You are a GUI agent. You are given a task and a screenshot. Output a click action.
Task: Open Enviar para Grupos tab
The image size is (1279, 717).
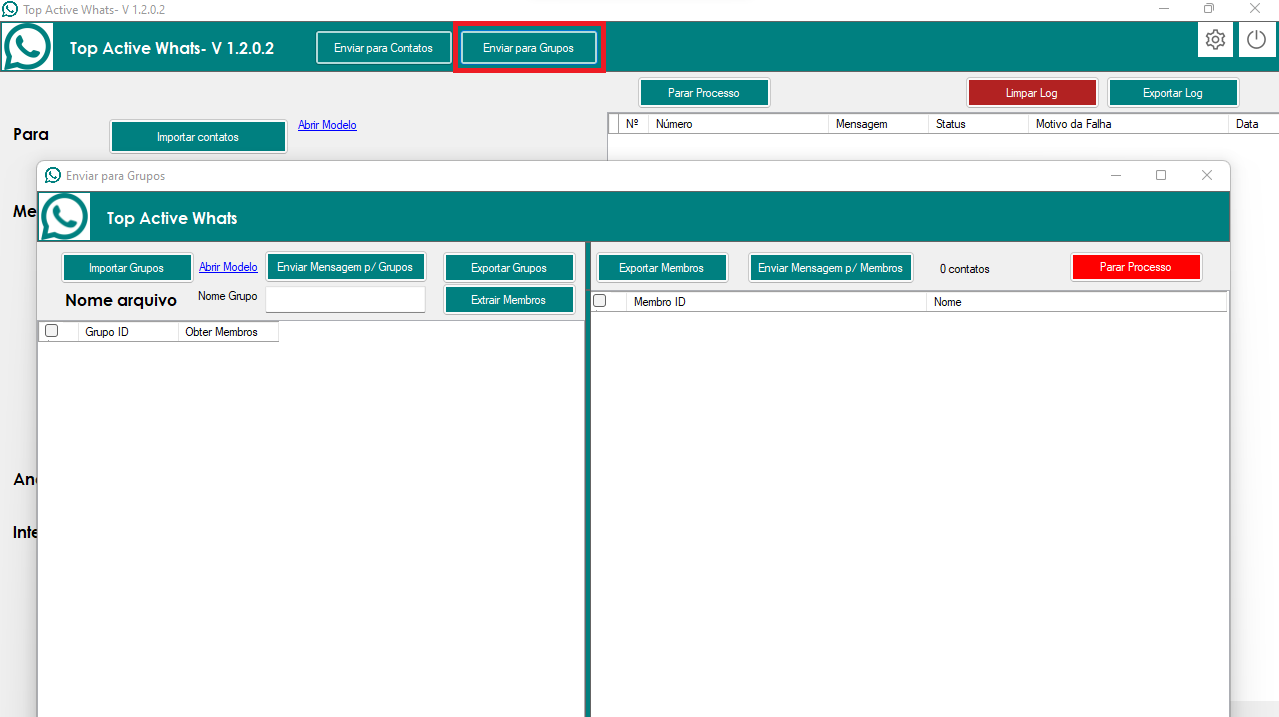tap(529, 48)
